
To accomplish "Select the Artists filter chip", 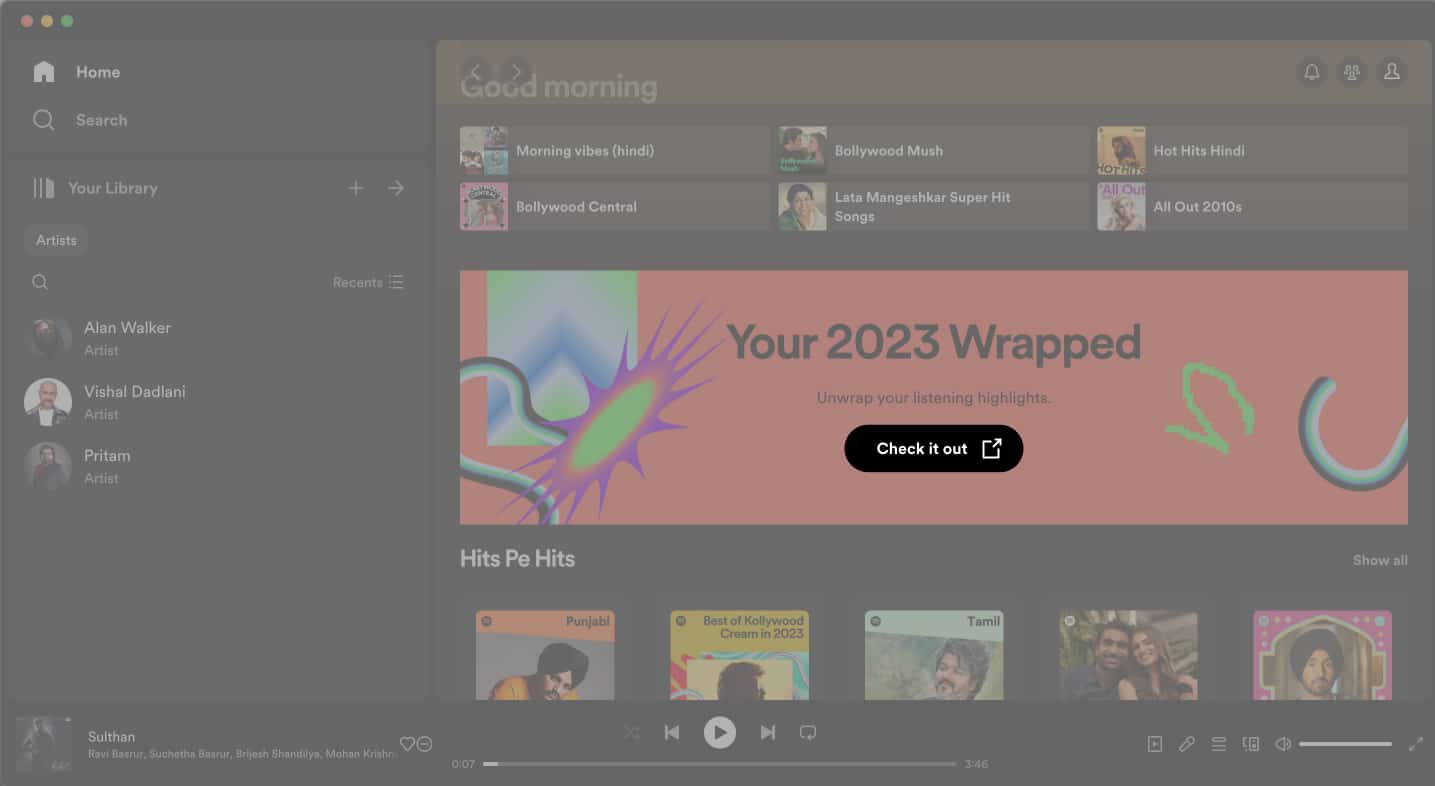I will (x=56, y=240).
